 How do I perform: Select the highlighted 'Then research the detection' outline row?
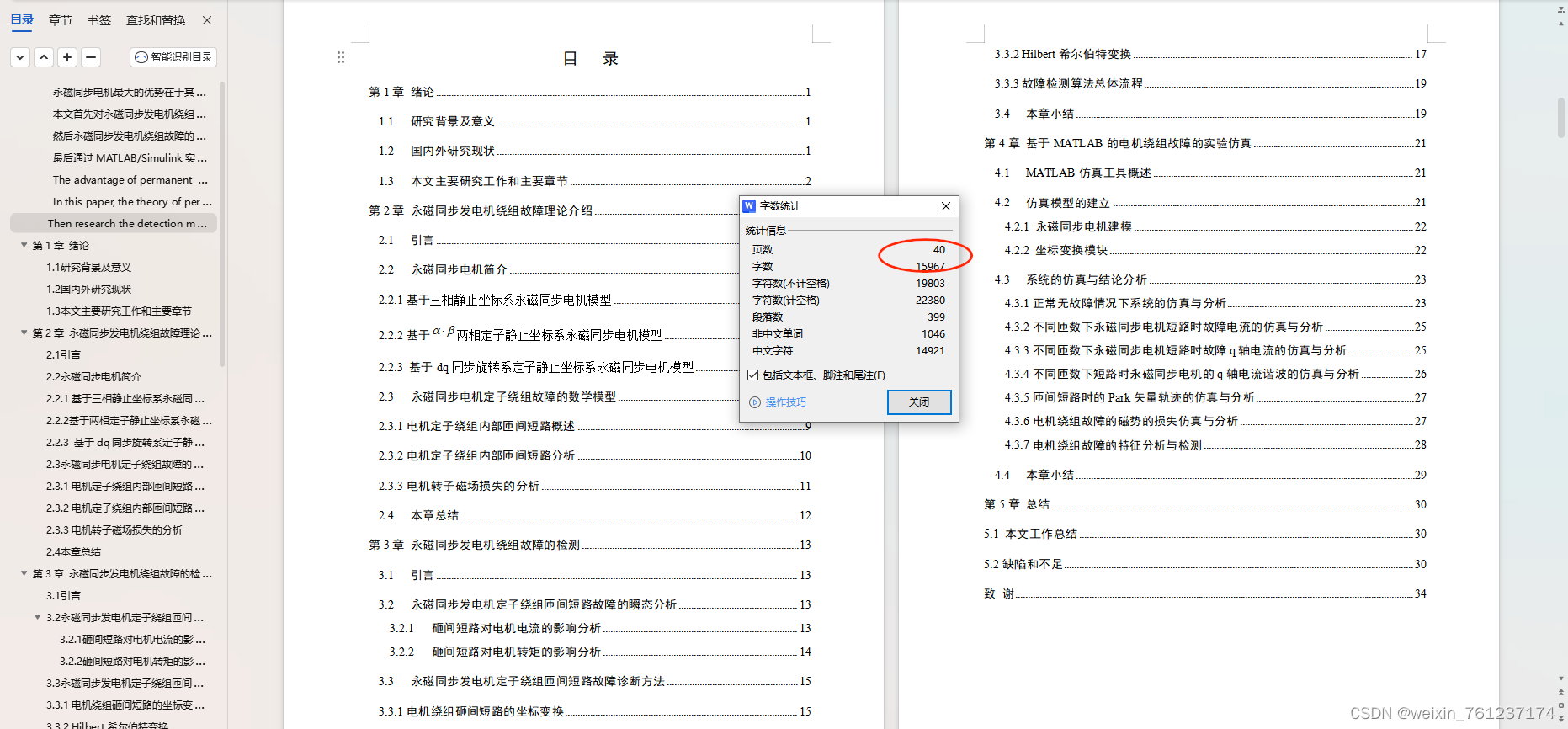[114, 223]
